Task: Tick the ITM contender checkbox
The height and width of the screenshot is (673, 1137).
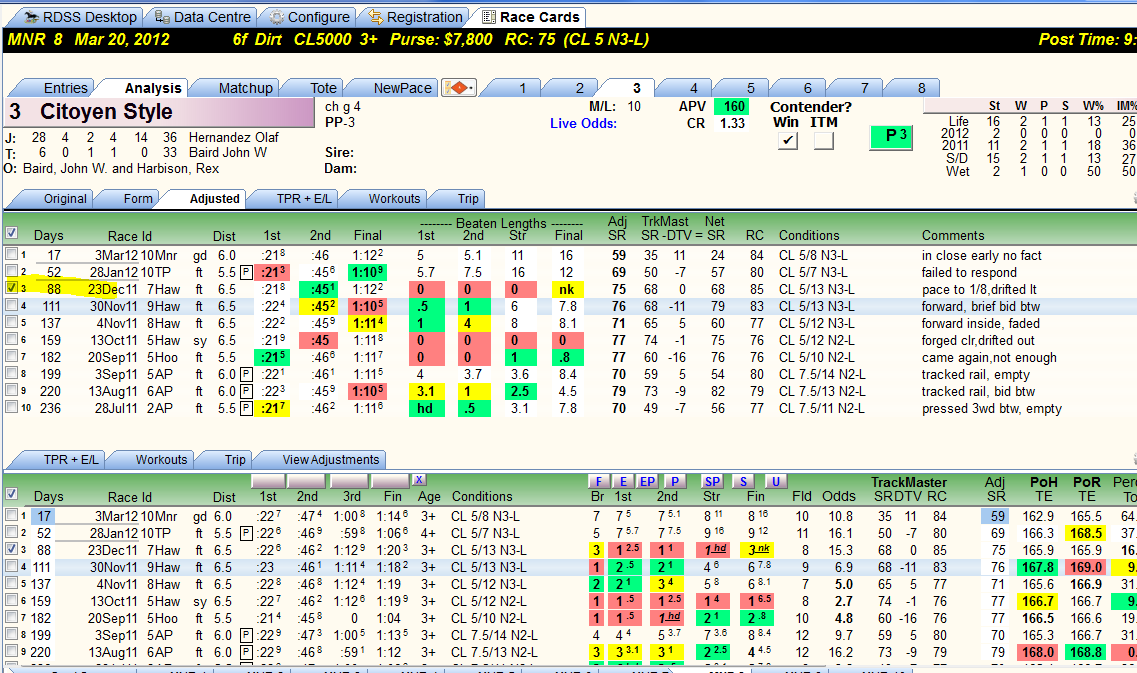Action: [824, 141]
